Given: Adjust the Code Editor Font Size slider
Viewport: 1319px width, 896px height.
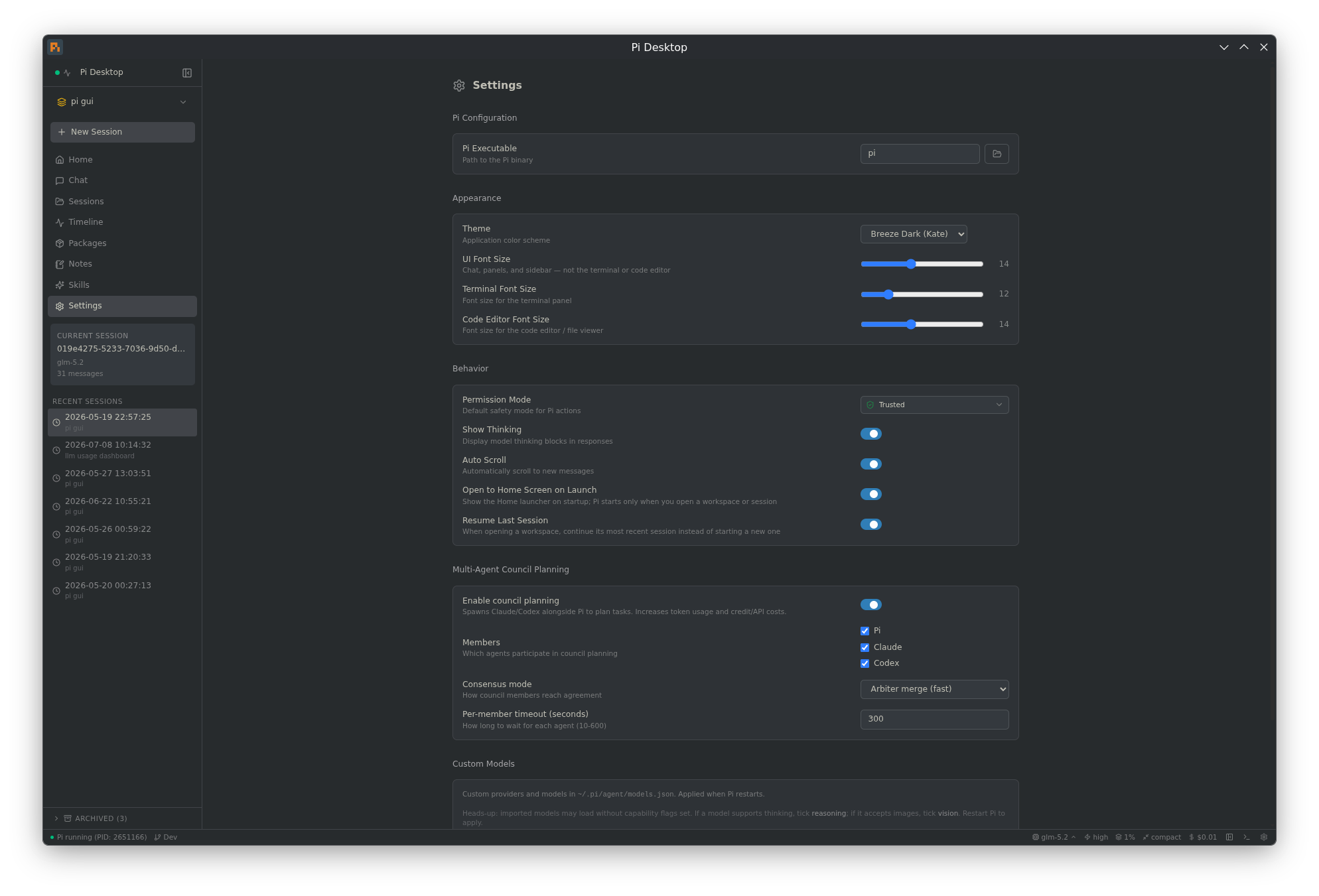Looking at the screenshot, I should (x=922, y=324).
